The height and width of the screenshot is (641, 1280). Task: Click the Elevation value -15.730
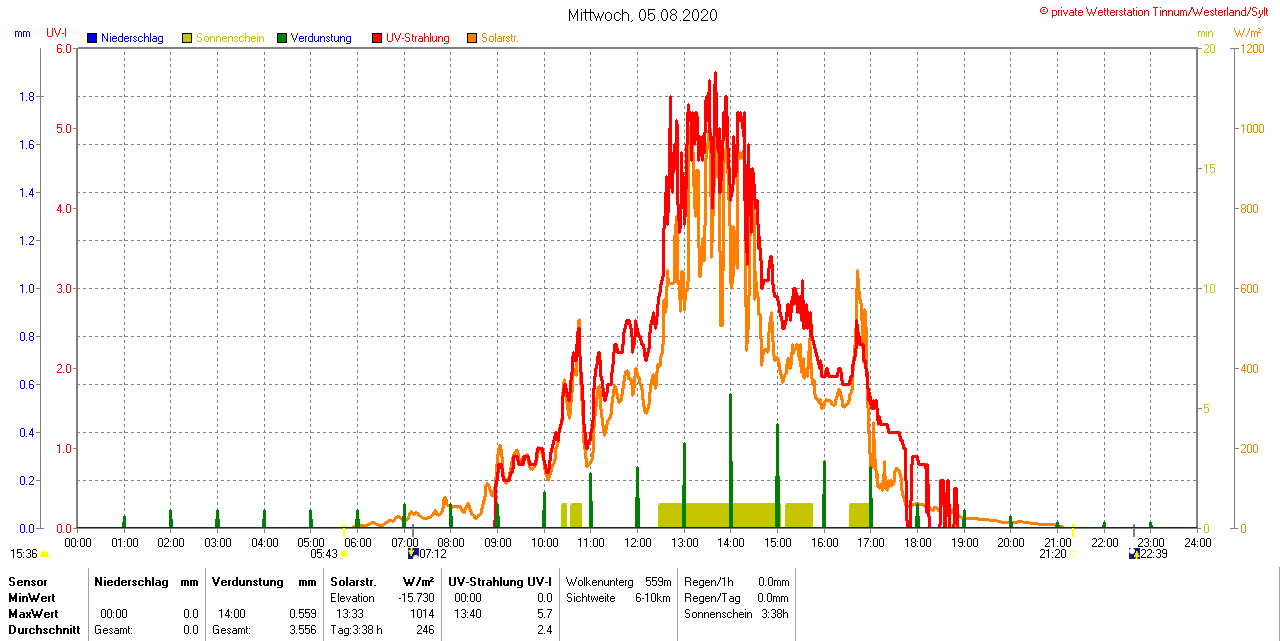[x=415, y=597]
